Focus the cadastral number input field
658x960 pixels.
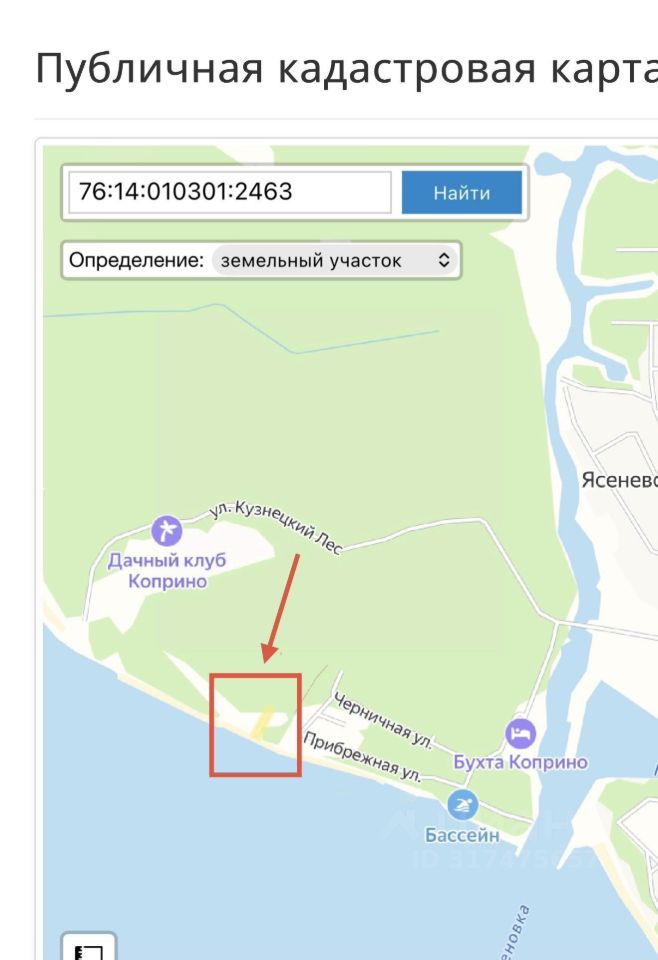pos(230,192)
